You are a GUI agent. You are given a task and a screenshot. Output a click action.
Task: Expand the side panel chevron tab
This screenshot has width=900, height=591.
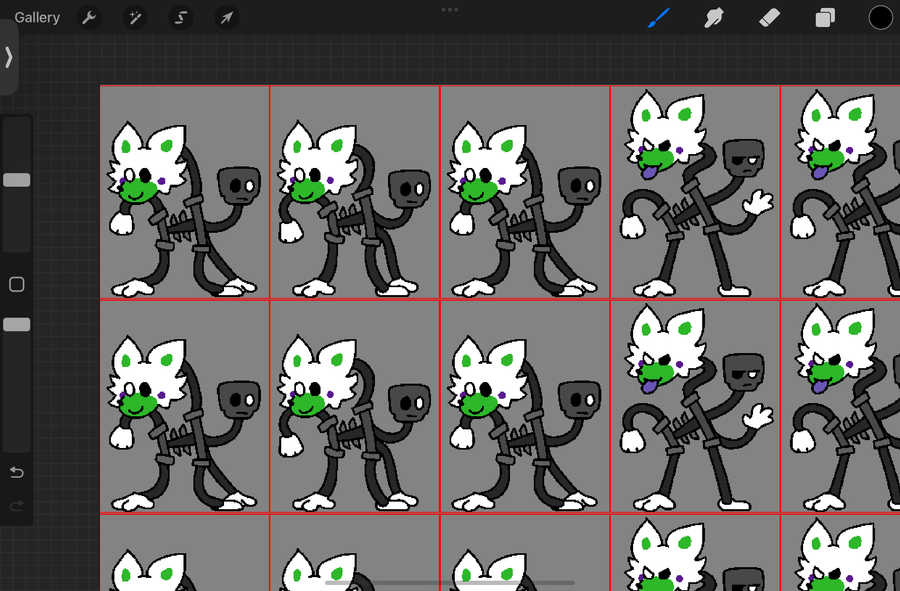coord(8,57)
